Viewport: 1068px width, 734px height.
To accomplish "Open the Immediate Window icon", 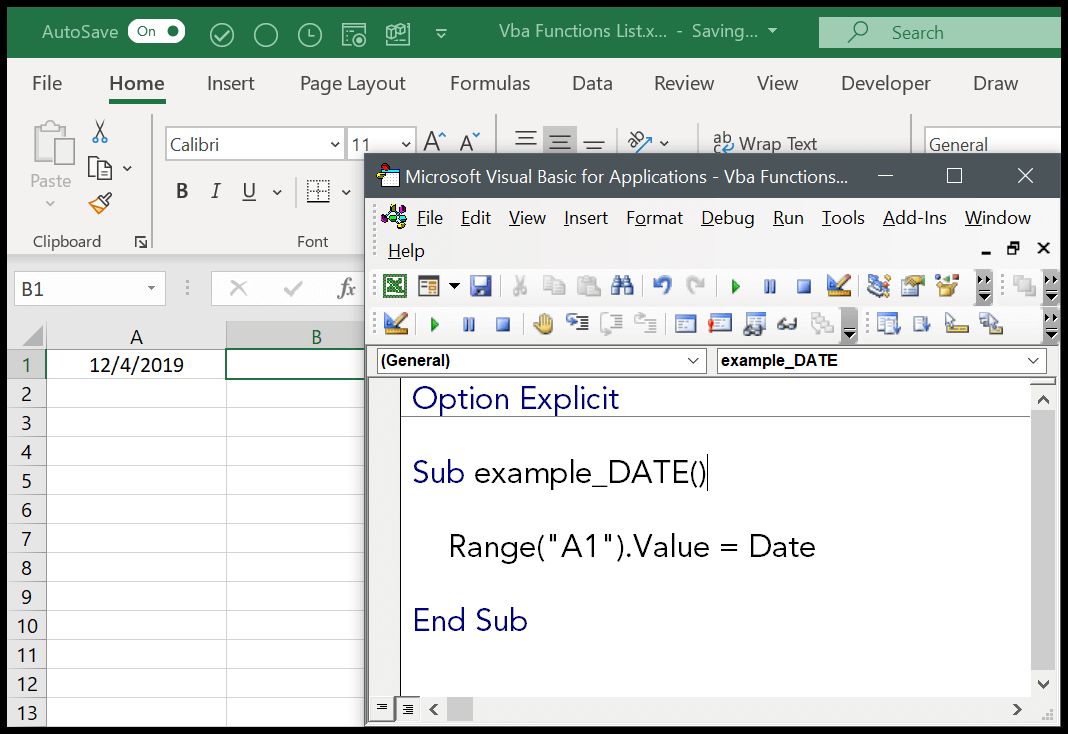I will [721, 322].
